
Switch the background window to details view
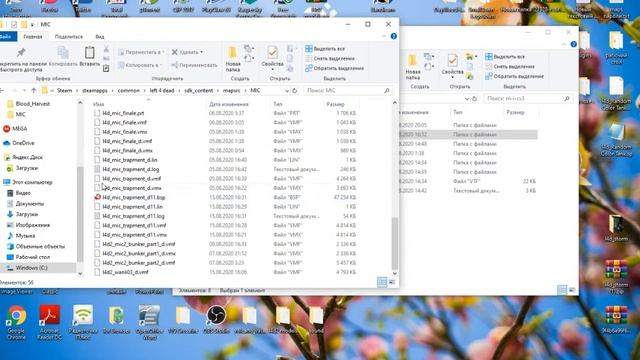(562, 290)
